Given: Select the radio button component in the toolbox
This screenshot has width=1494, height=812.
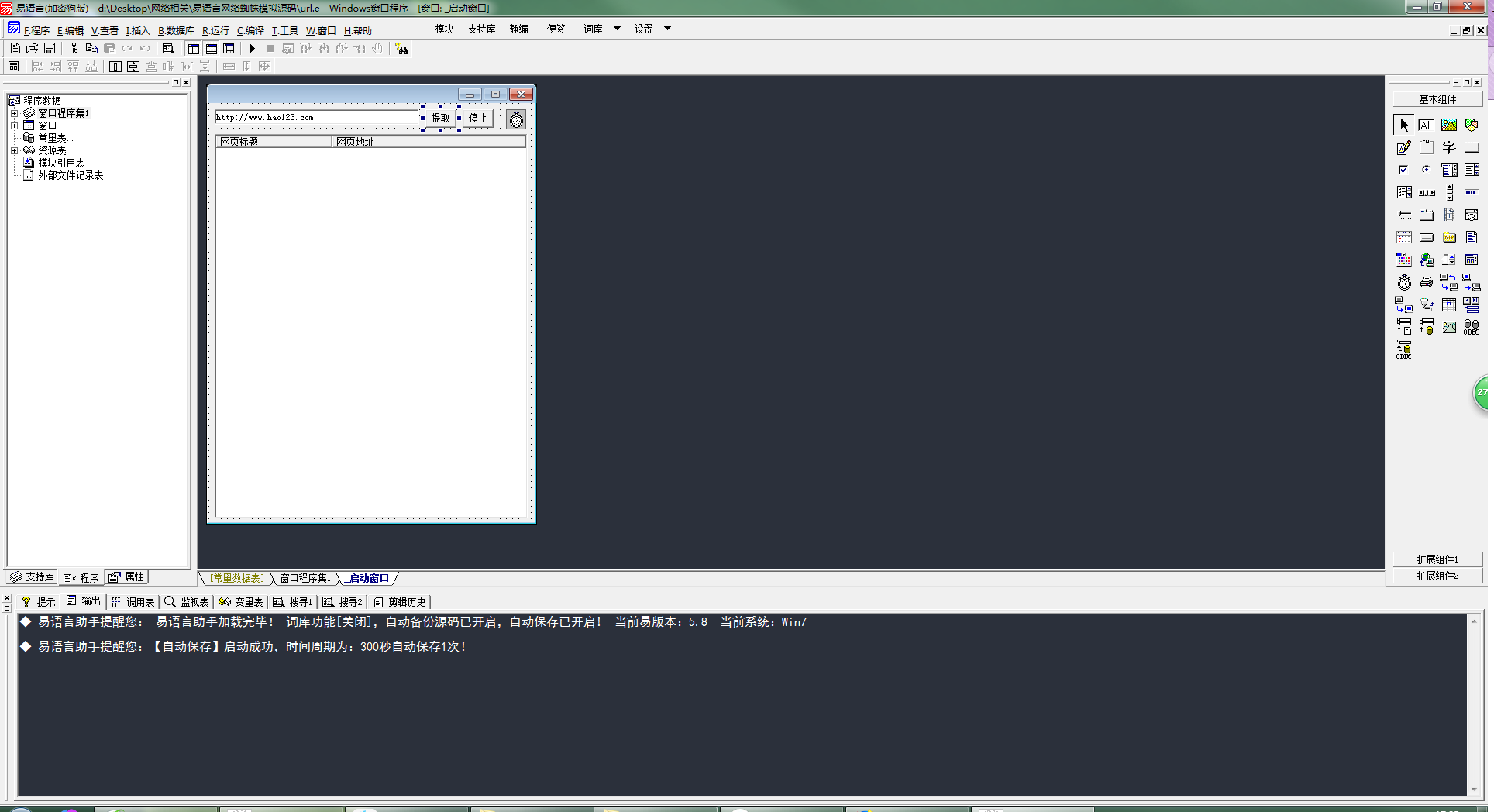Looking at the screenshot, I should [x=1426, y=170].
